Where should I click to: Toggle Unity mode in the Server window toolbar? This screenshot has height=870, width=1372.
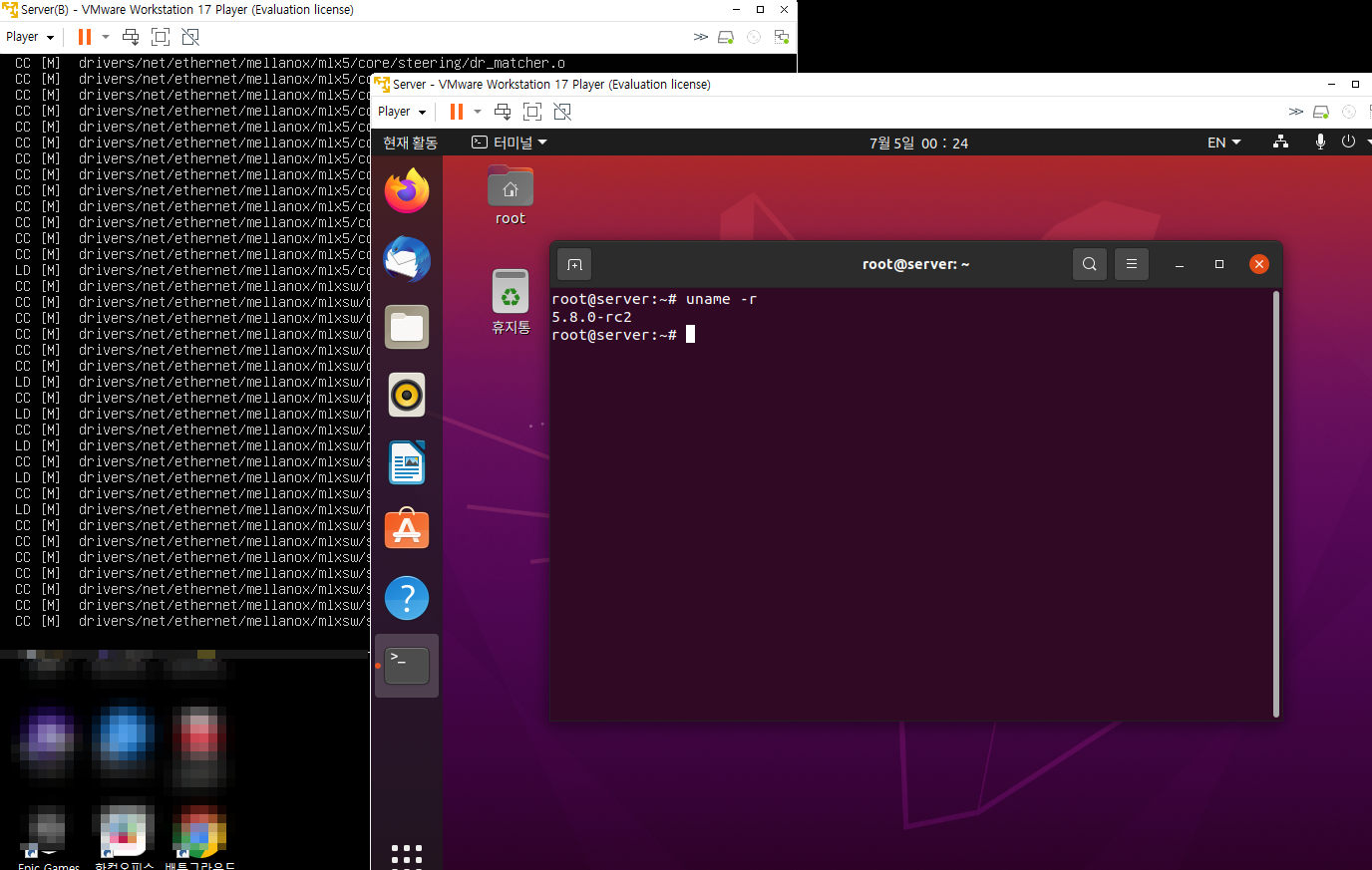[562, 112]
